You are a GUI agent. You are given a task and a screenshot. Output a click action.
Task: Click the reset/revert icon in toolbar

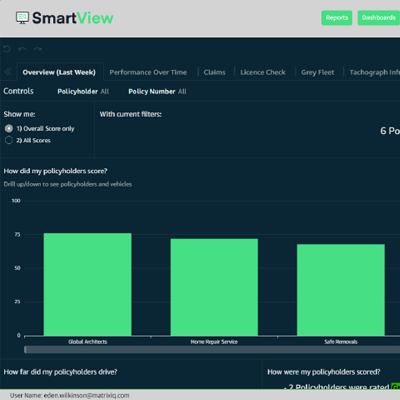pyautogui.click(x=7, y=49)
